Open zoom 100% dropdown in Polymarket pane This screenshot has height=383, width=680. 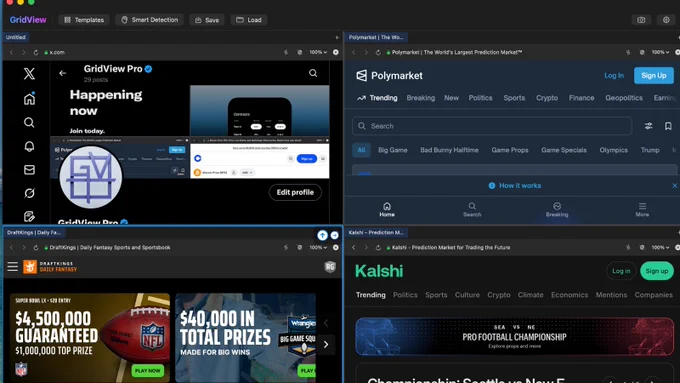660,52
